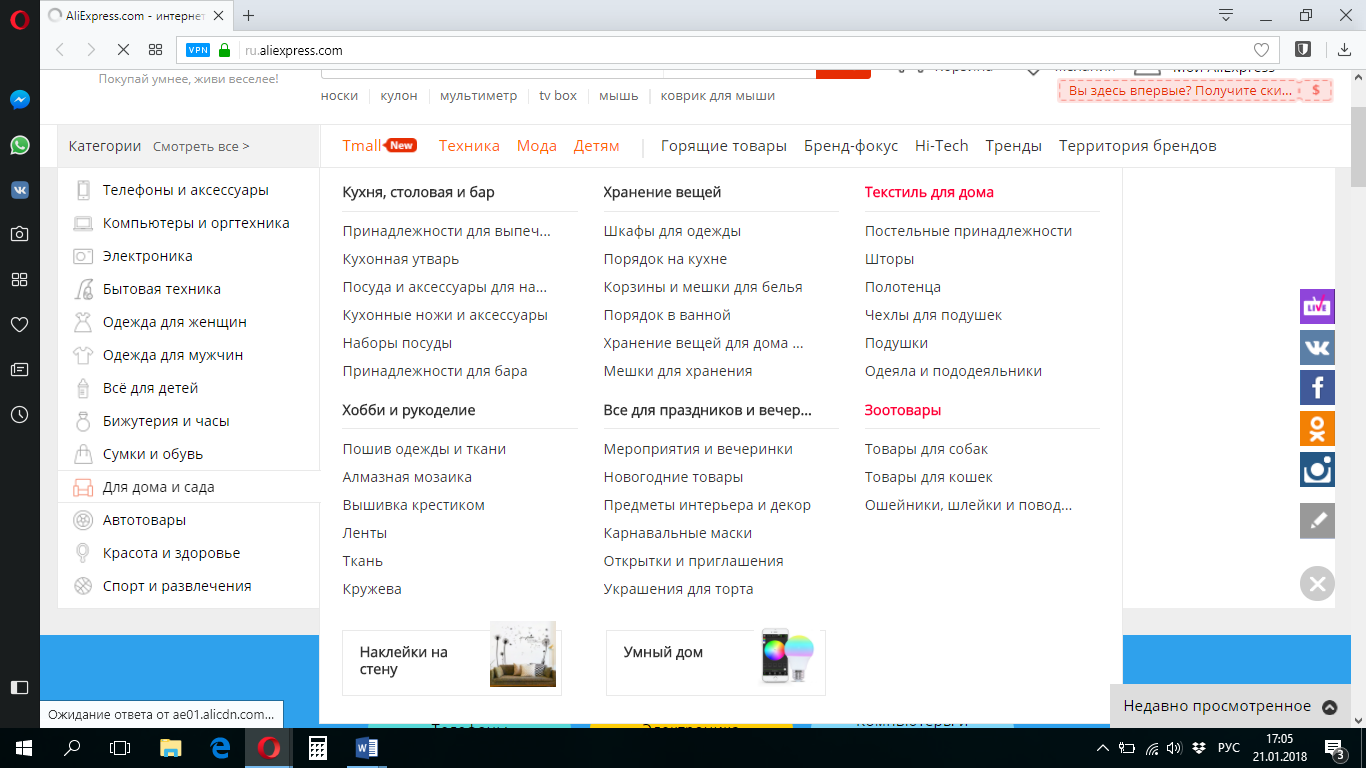Click Кухонная утварь link
Image resolution: width=1366 pixels, height=768 pixels.
[x=401, y=259]
